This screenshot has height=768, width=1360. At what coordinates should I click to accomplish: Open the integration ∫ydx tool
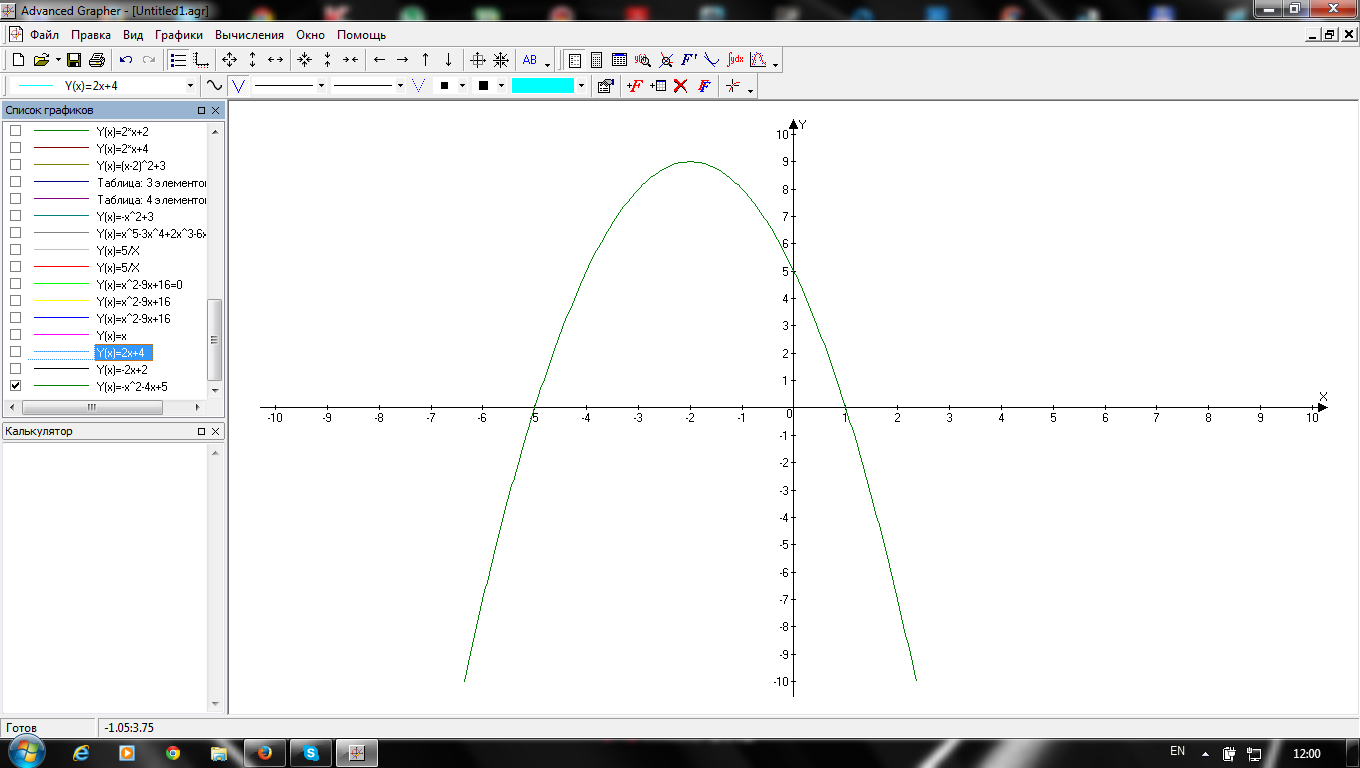coord(735,60)
